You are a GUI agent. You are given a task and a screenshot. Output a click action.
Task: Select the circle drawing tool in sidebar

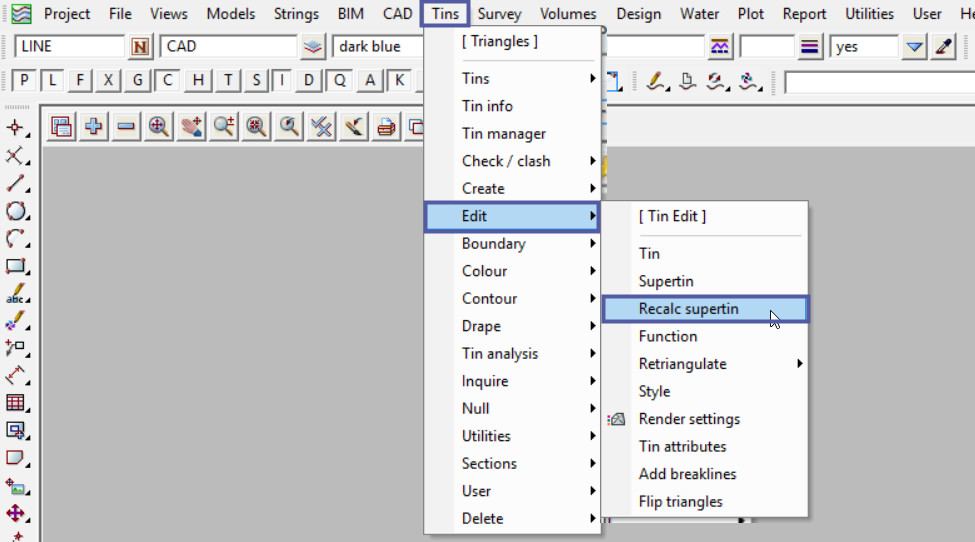click(16, 211)
